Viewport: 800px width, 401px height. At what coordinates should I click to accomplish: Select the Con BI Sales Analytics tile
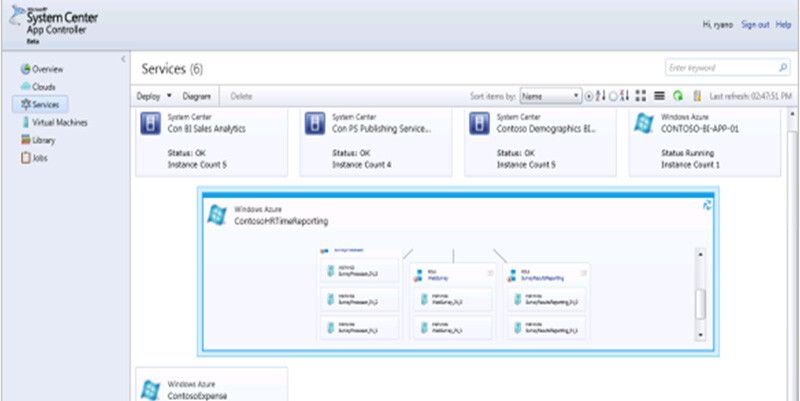211,142
